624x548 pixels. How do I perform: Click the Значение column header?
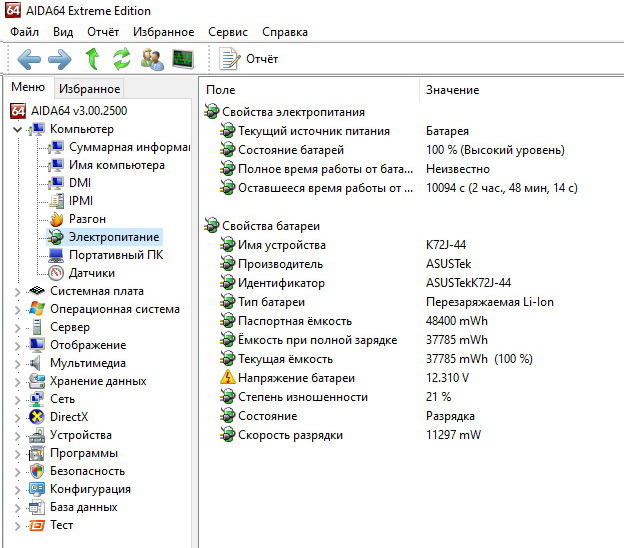tap(451, 90)
